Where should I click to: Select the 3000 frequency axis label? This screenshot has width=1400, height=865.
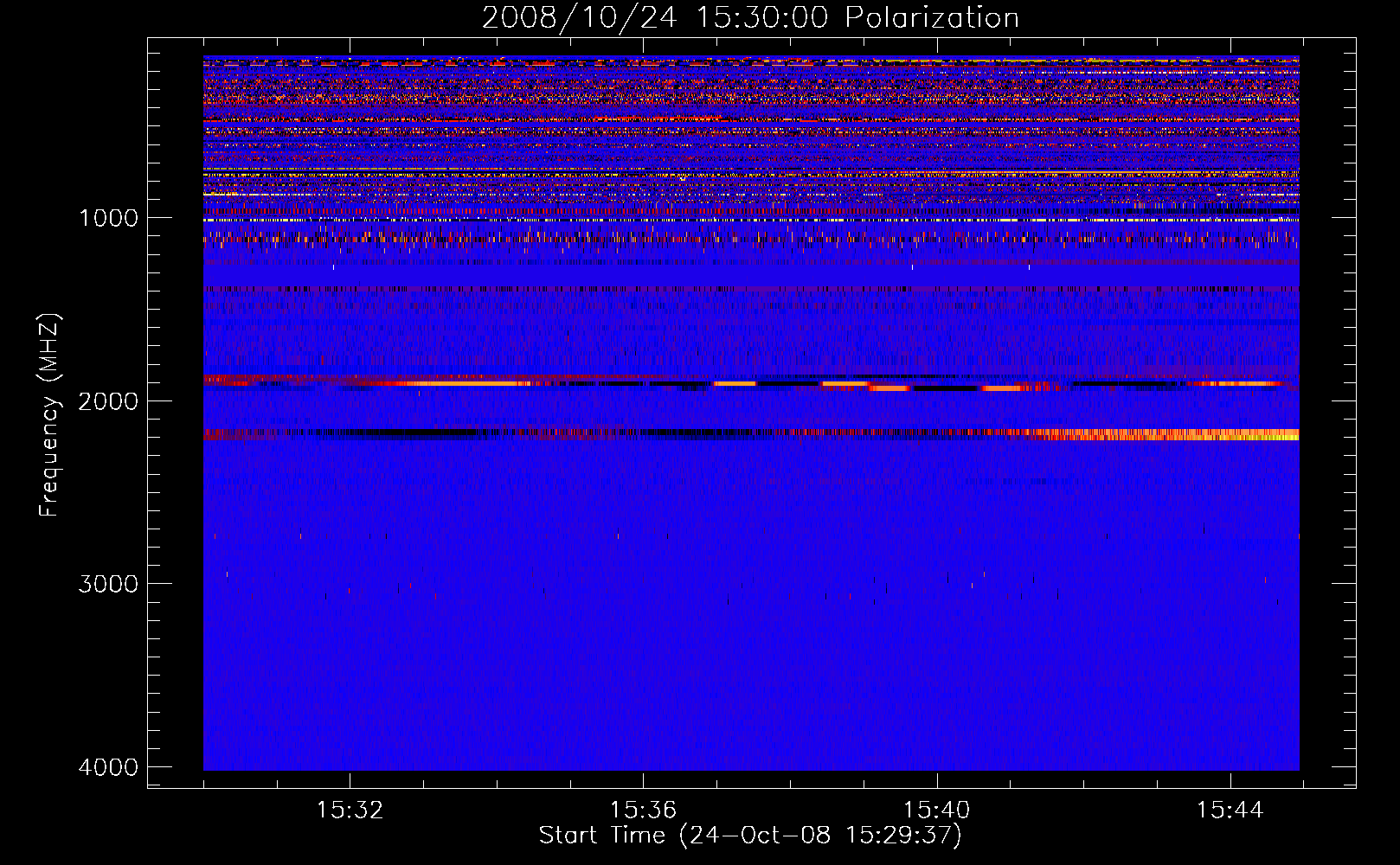(108, 584)
